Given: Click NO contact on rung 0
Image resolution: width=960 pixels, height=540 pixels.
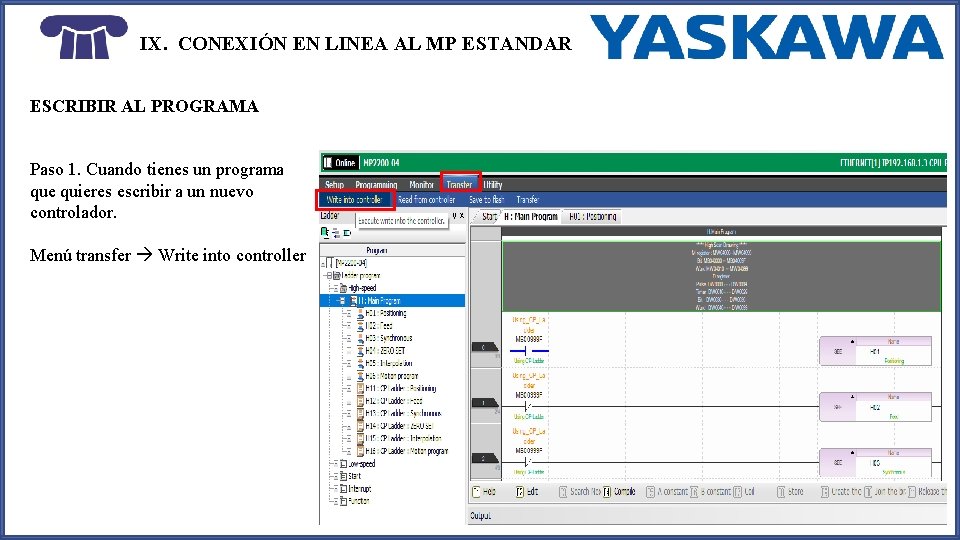Looking at the screenshot, I should (x=529, y=351).
